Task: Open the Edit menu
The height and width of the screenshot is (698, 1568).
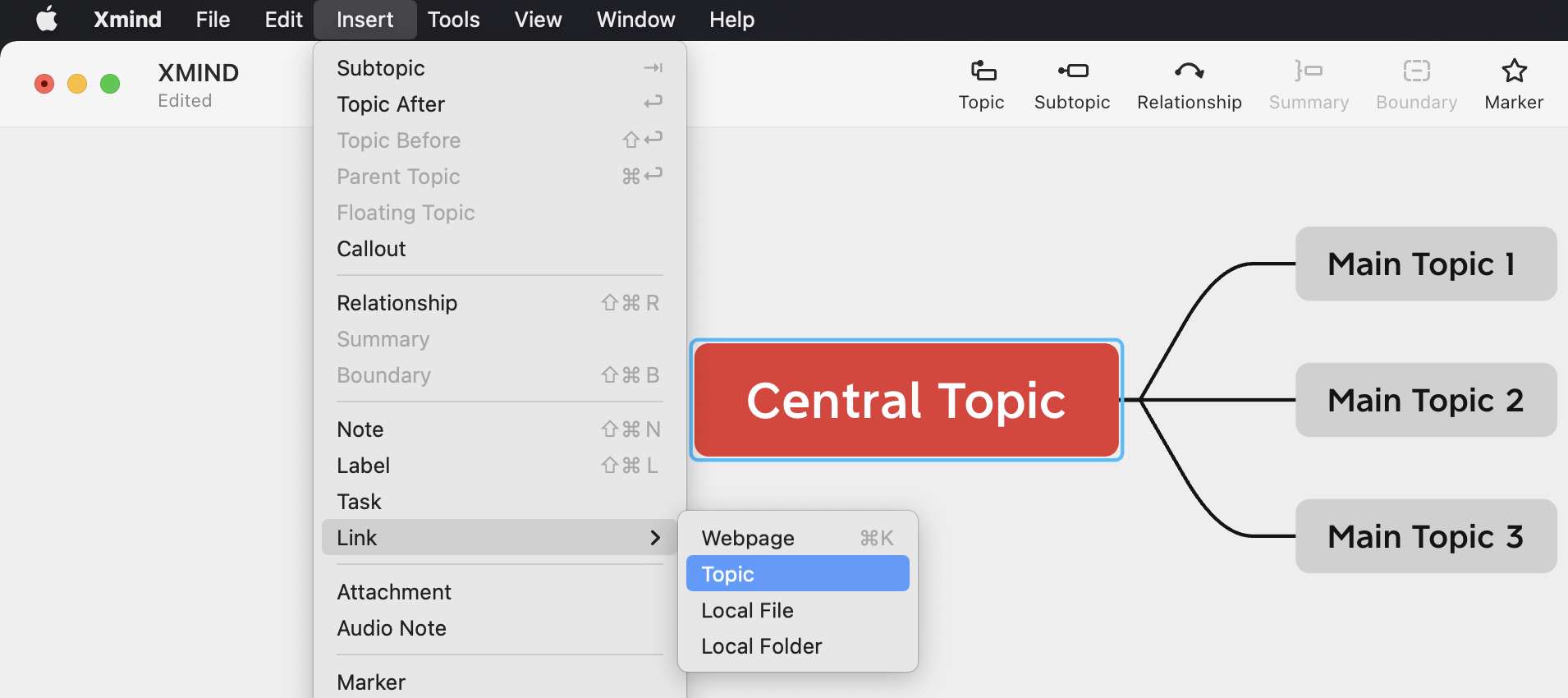Action: tap(283, 19)
